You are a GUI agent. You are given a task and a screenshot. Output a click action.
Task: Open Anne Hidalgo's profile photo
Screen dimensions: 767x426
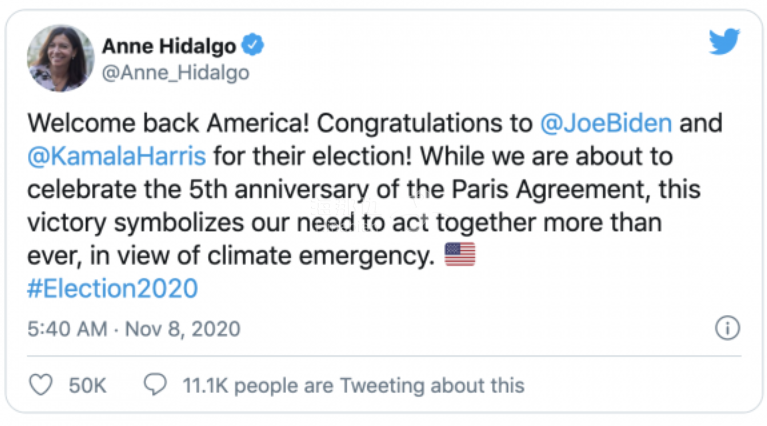coord(61,58)
